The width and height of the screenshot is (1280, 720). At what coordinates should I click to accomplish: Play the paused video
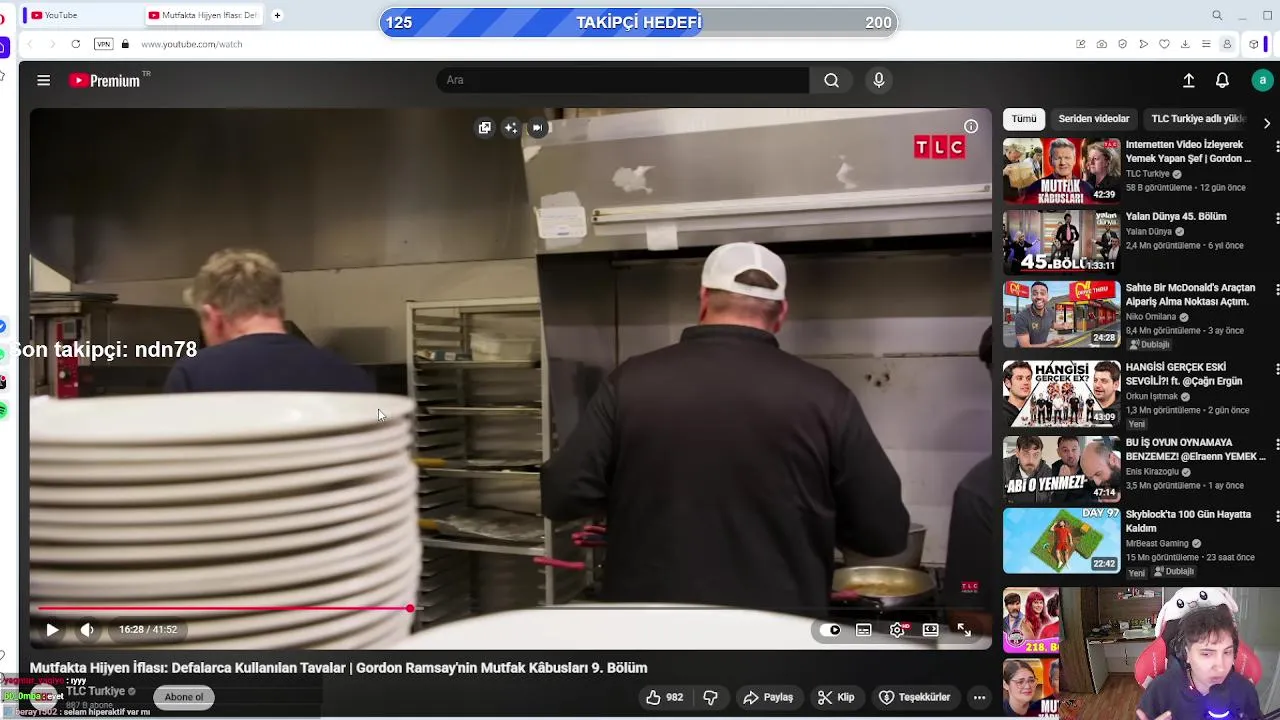[x=52, y=629]
